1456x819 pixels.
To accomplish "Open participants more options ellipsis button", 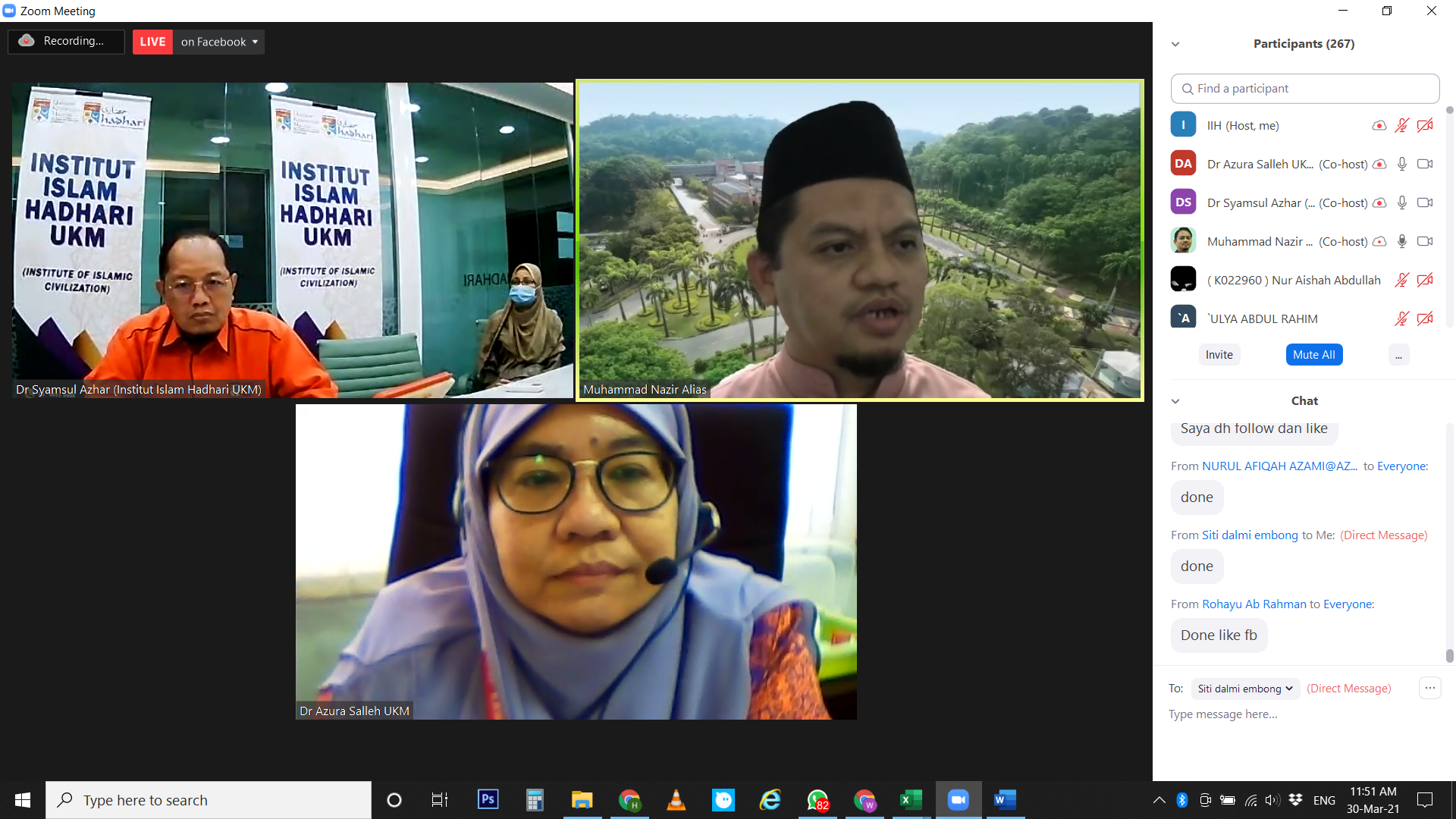I will click(x=1398, y=355).
